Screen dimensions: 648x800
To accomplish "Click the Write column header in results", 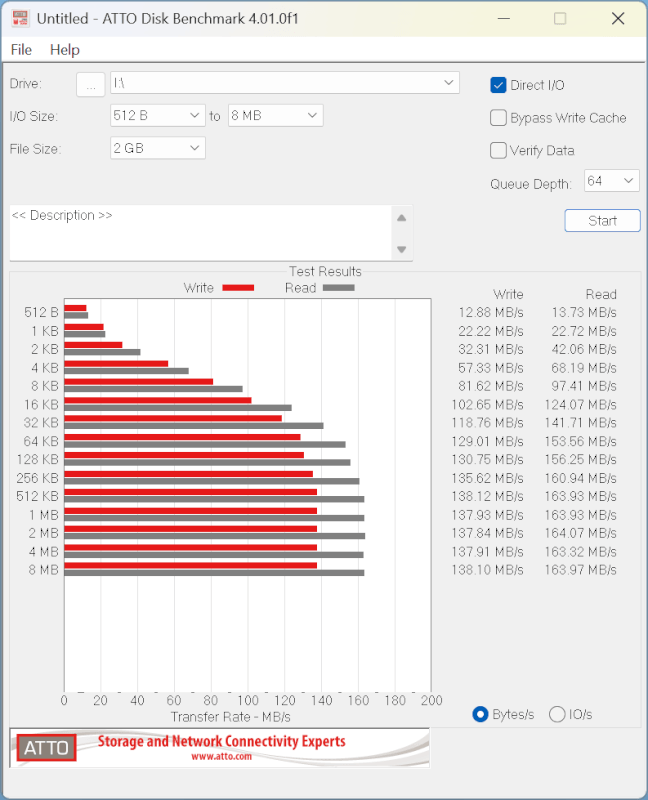I will pos(508,294).
